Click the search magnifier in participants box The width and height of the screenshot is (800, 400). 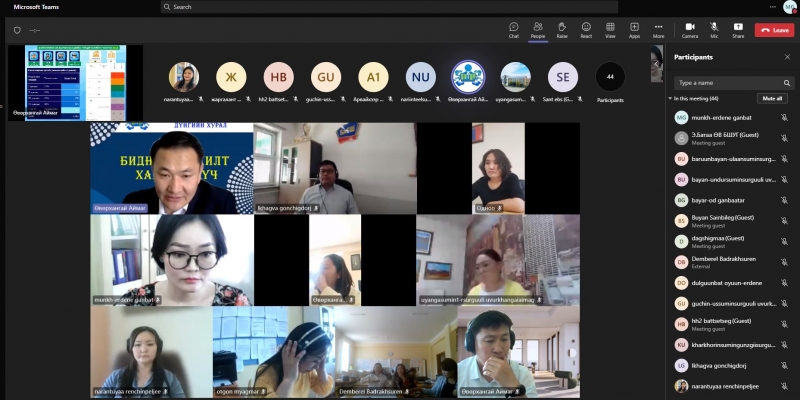(x=787, y=83)
